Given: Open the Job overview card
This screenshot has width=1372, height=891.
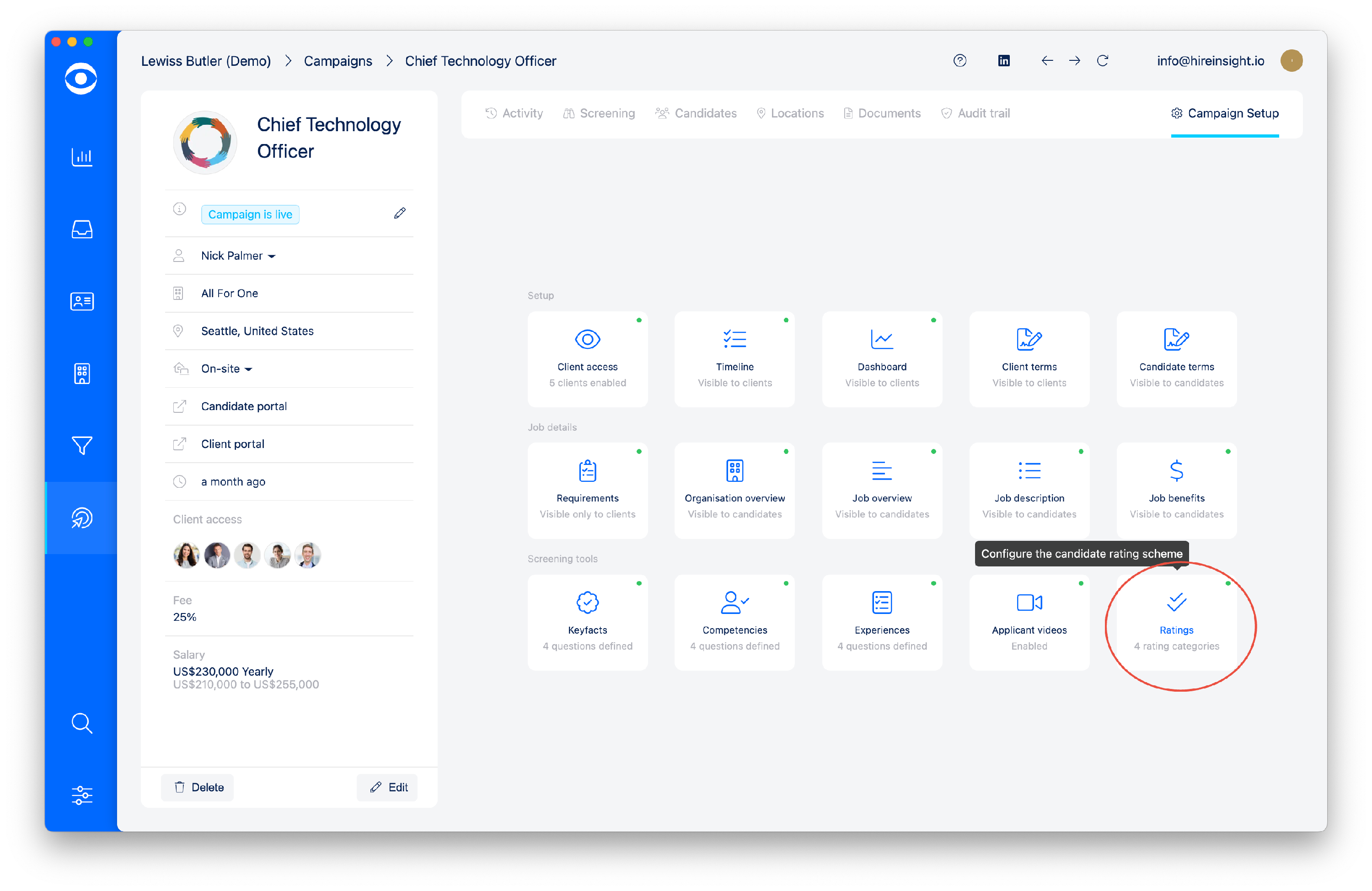Looking at the screenshot, I should pyautogui.click(x=882, y=491).
